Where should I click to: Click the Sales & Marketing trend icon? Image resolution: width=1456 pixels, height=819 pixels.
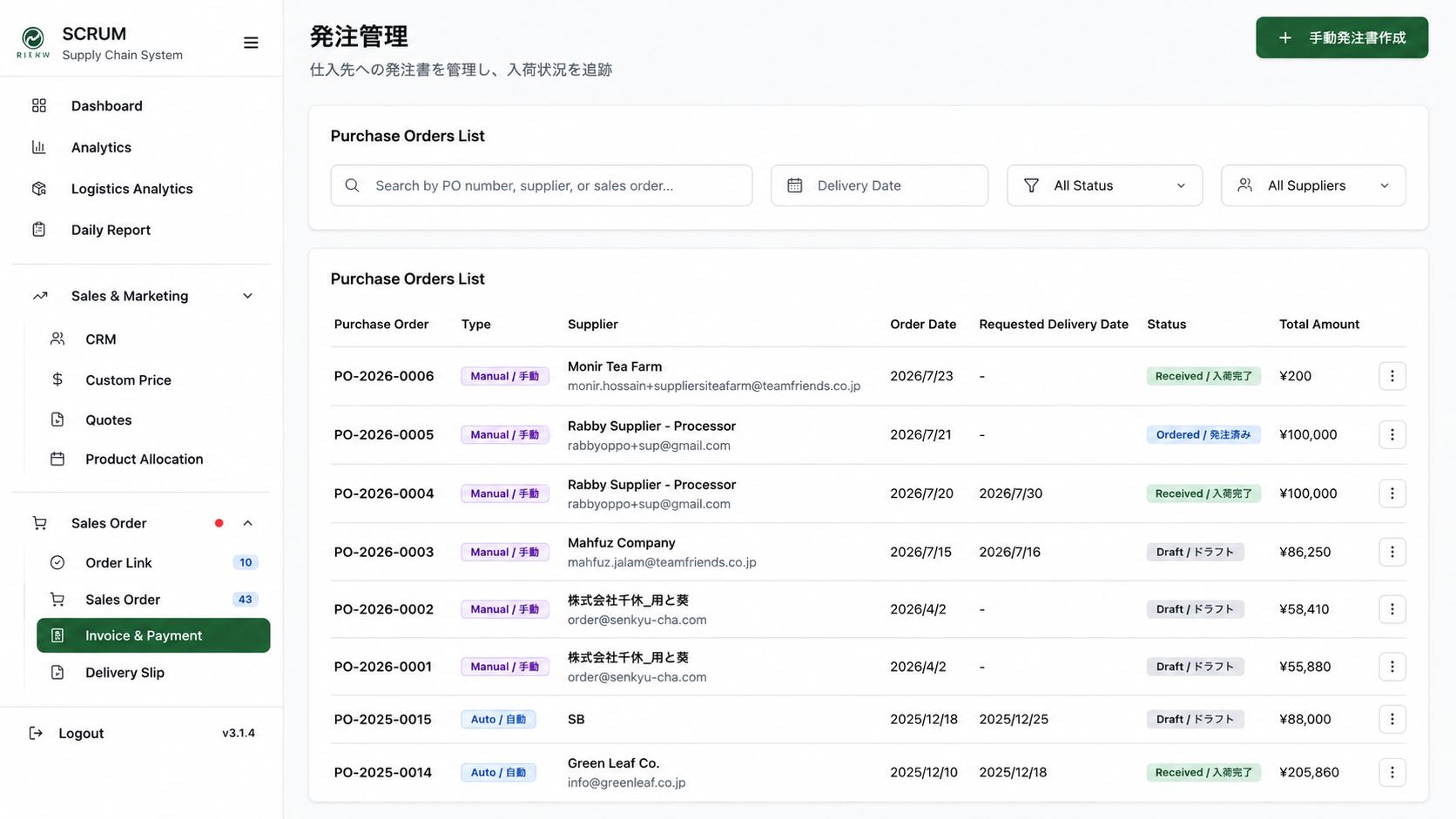[40, 296]
